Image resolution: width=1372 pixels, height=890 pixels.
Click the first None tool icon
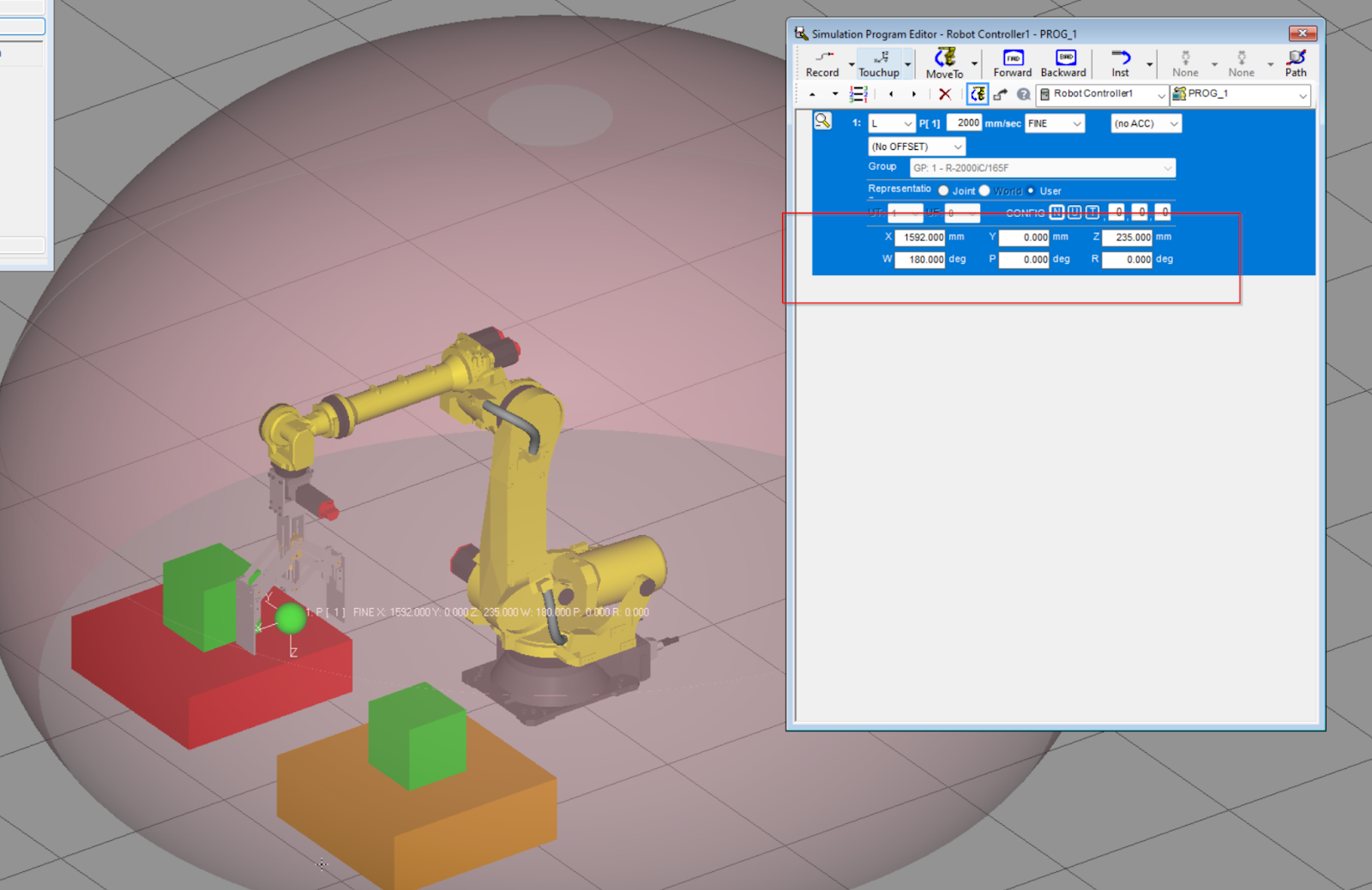tap(1185, 63)
